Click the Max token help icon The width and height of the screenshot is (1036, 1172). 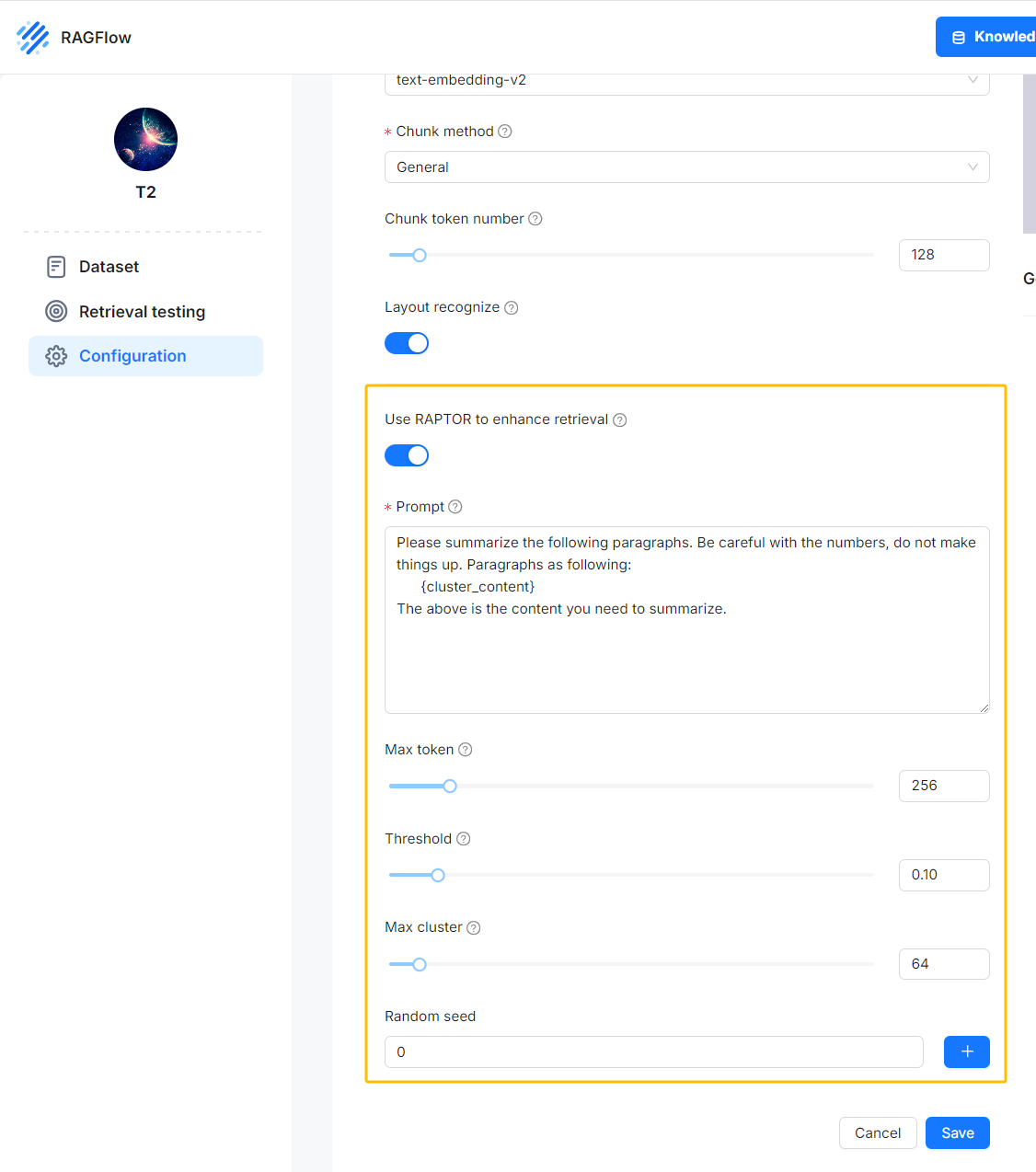click(x=466, y=750)
